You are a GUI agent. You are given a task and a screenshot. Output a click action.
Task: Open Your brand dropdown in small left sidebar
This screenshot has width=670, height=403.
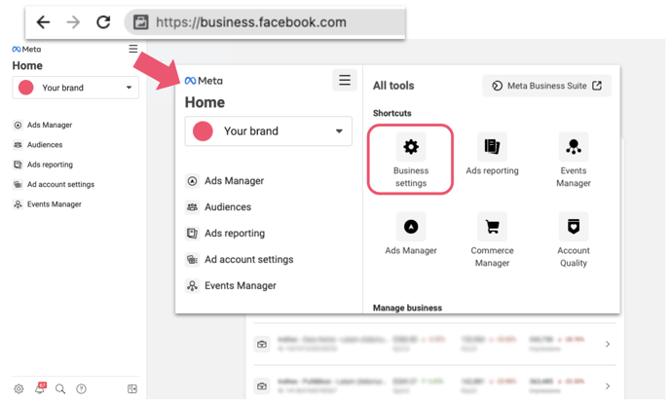(75, 88)
